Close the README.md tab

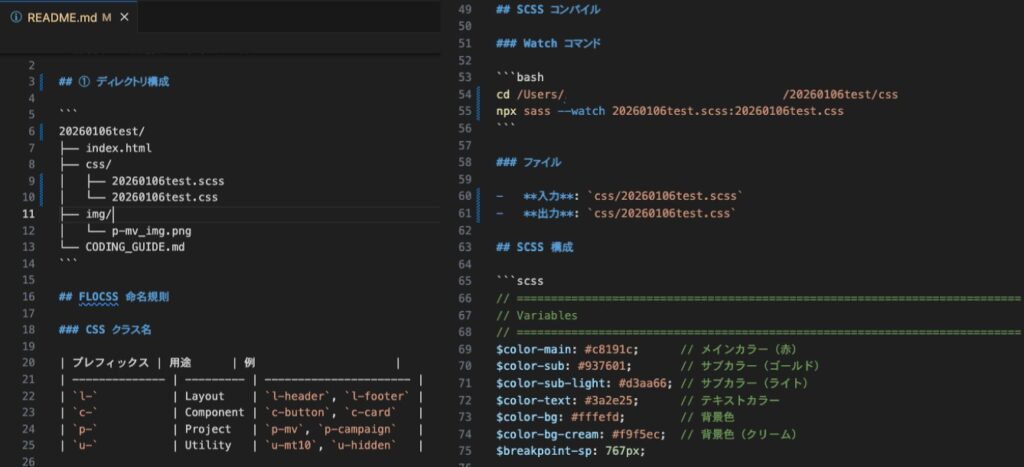click(x=124, y=18)
